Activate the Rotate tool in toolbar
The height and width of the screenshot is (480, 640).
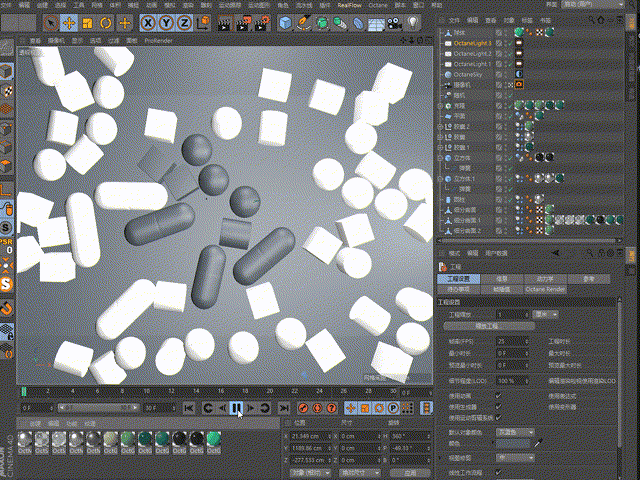pyautogui.click(x=106, y=23)
